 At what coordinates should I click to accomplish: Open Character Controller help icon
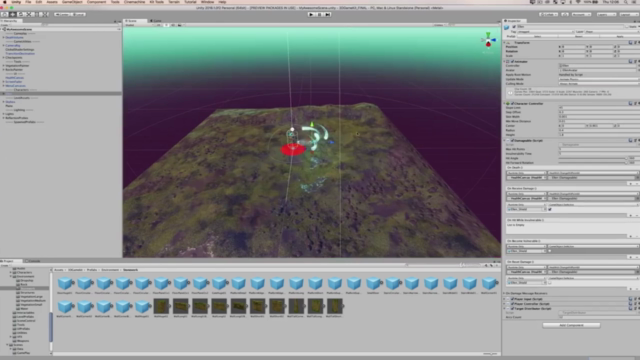pyautogui.click(x=630, y=103)
